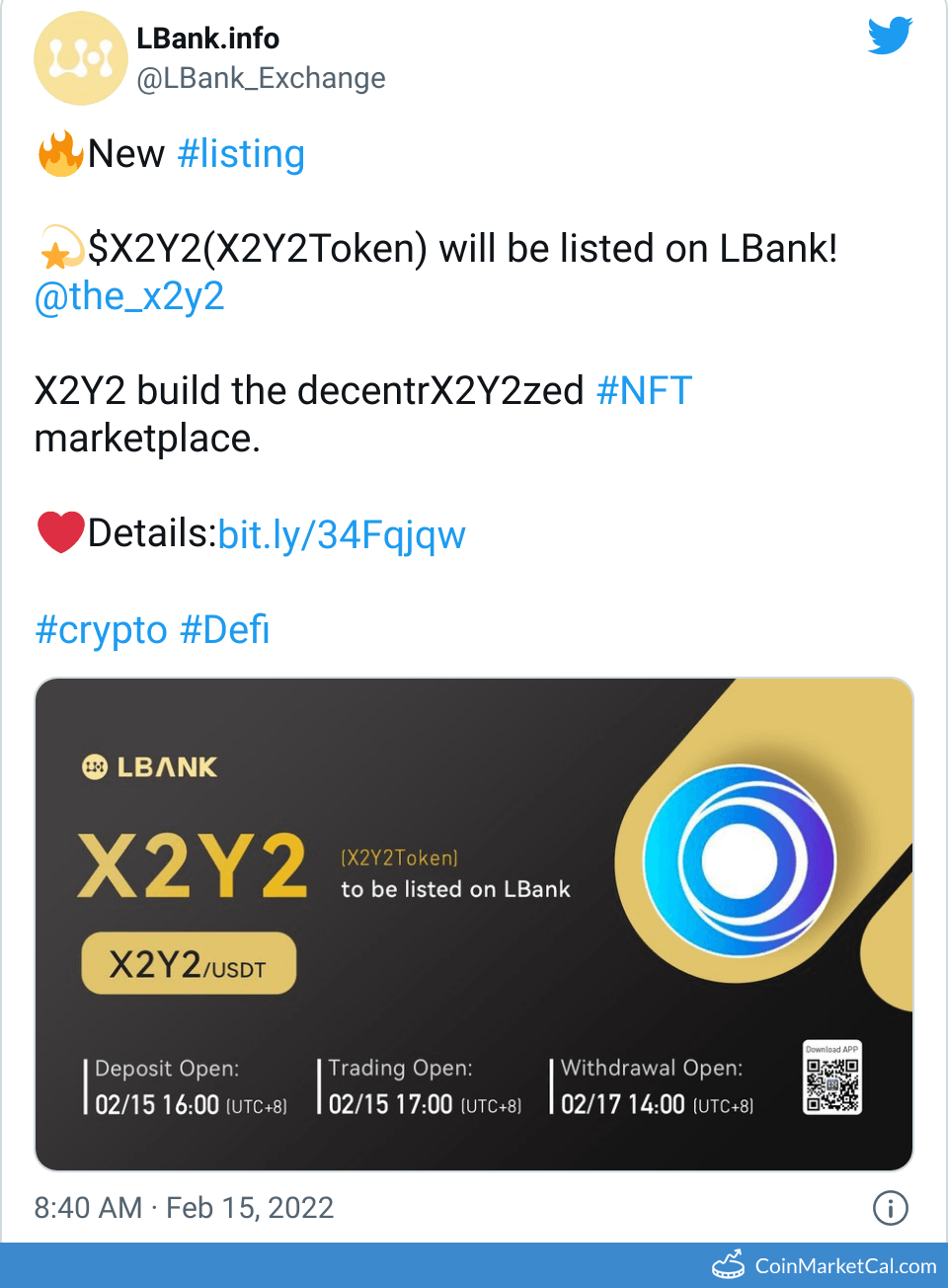
Task: Open the LBank.info display name
Action: pyautogui.click(x=207, y=39)
